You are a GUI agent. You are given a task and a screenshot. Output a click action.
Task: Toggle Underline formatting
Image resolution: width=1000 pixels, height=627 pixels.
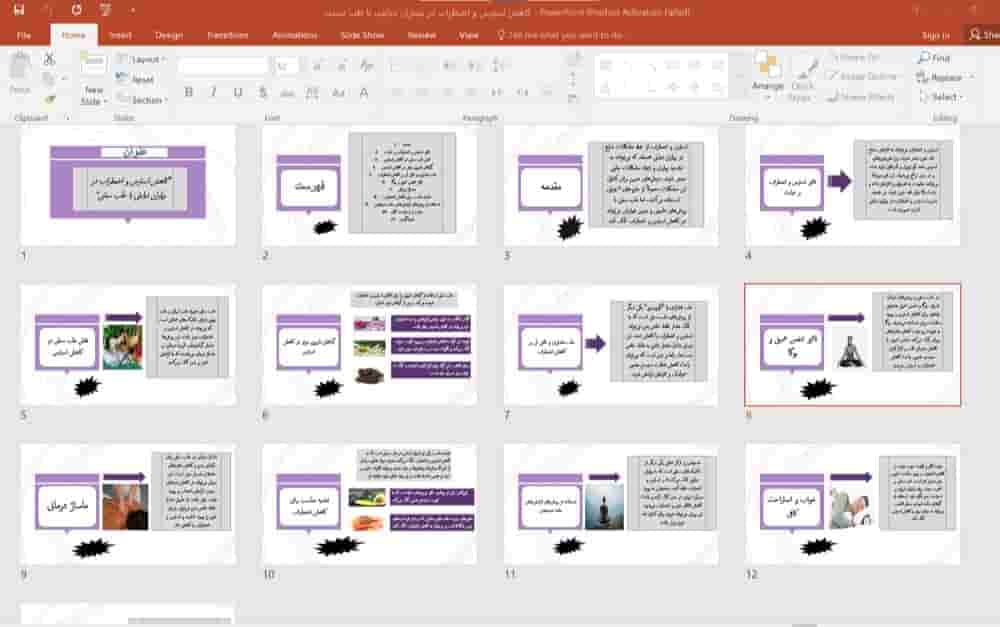tap(238, 92)
